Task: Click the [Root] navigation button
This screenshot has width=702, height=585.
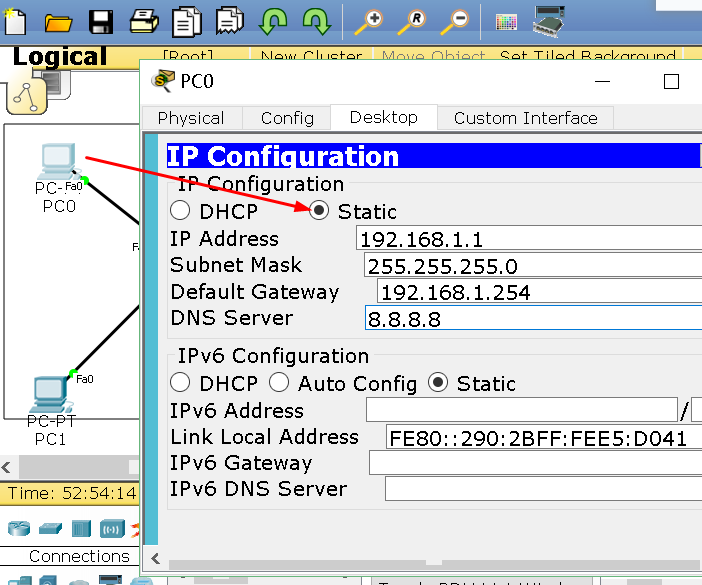Action: pos(188,56)
